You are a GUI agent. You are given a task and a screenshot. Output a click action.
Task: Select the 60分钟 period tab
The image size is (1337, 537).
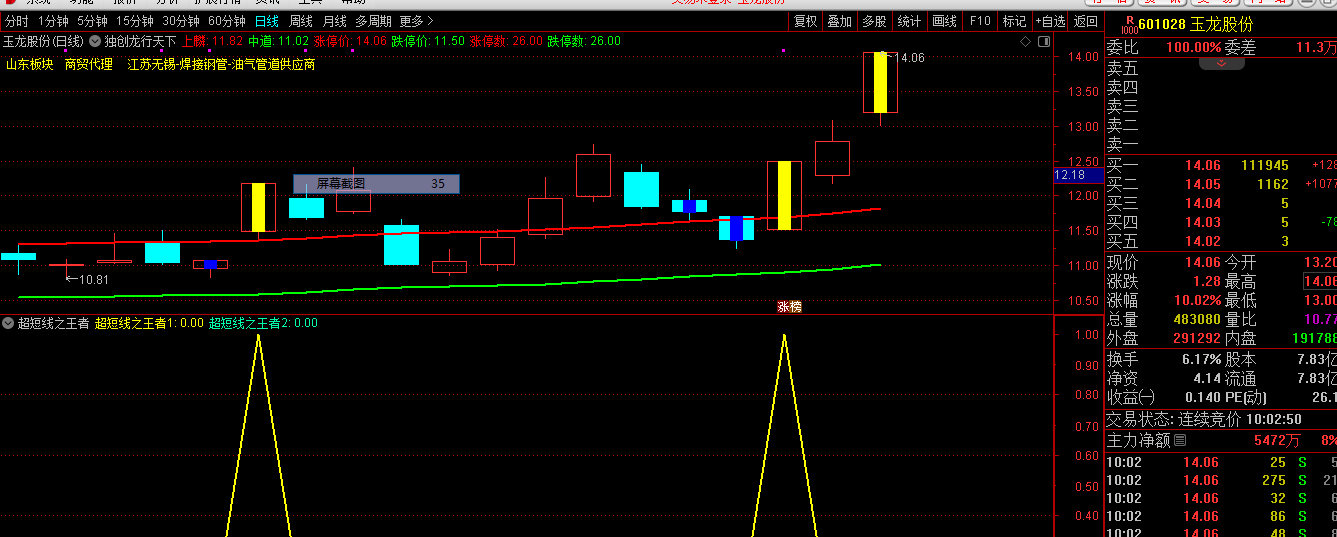click(x=226, y=21)
